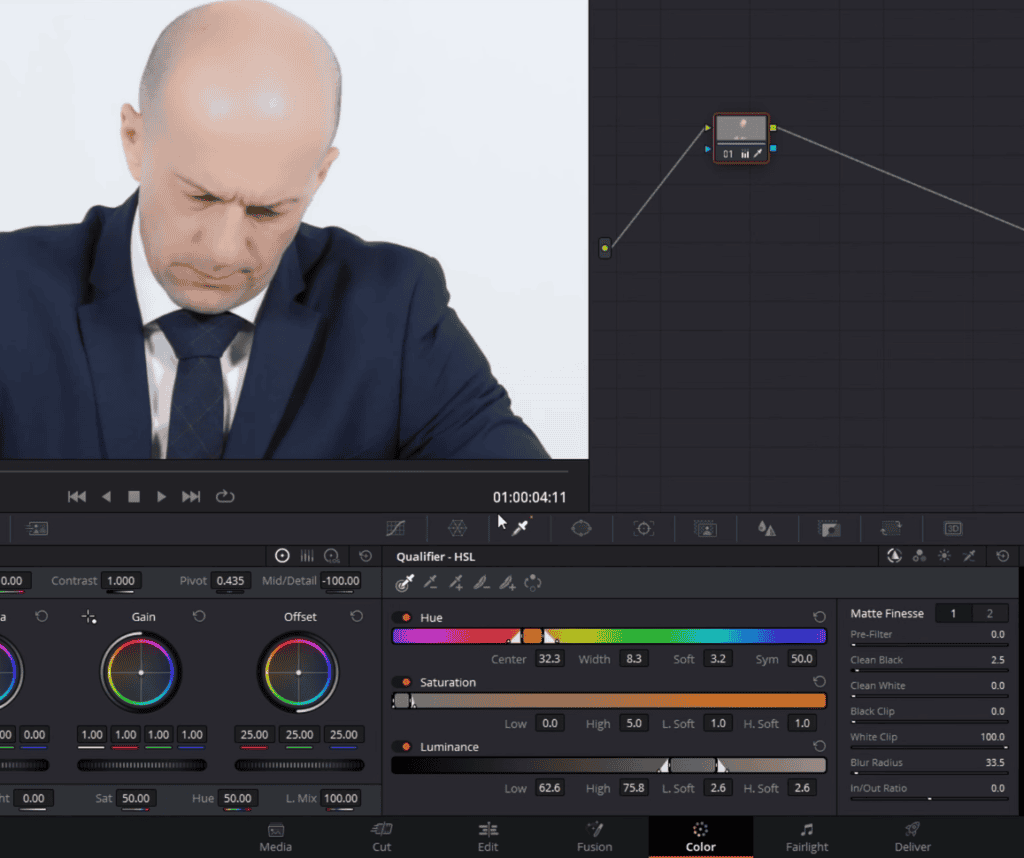The width and height of the screenshot is (1024, 858).
Task: Click the invert qualifier selection icon
Action: (533, 582)
